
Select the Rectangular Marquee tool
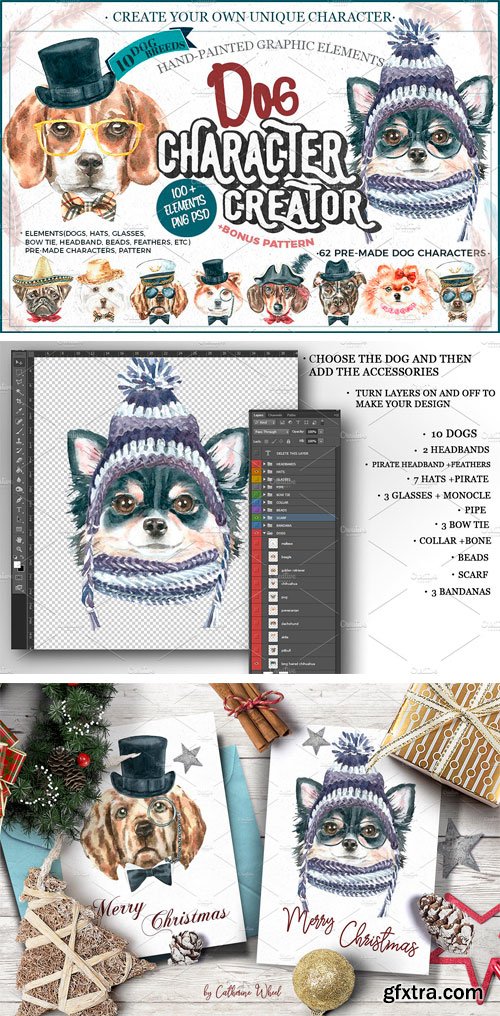(x=19, y=372)
